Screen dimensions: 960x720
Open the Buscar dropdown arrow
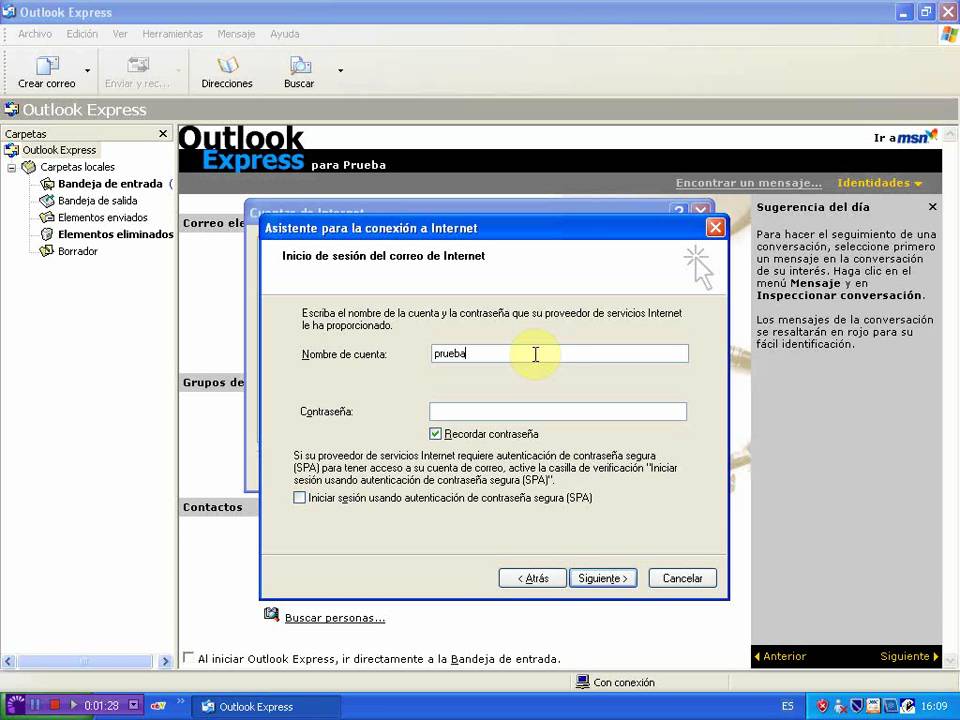340,70
